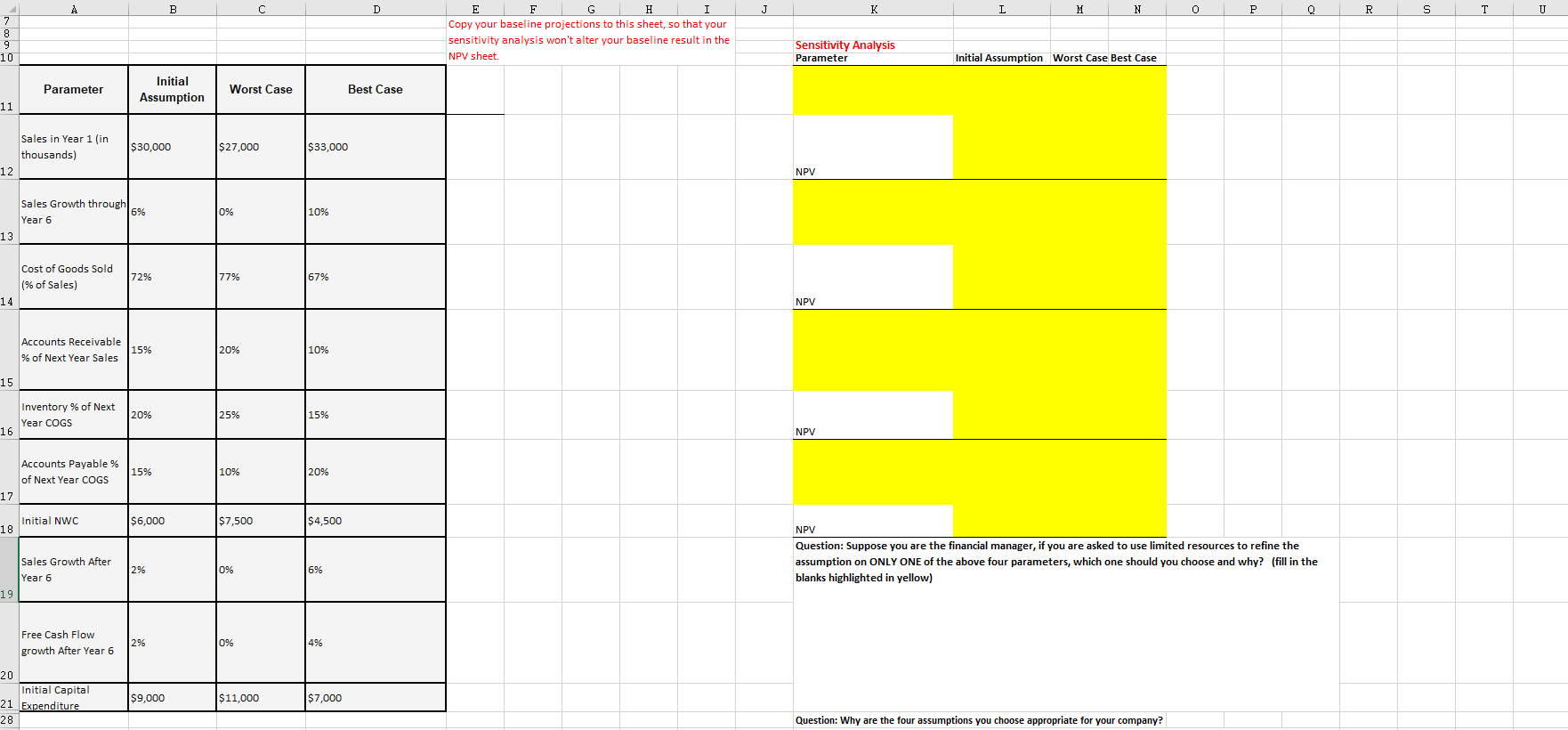Click 'Worst Case' header in column M

pos(1079,58)
